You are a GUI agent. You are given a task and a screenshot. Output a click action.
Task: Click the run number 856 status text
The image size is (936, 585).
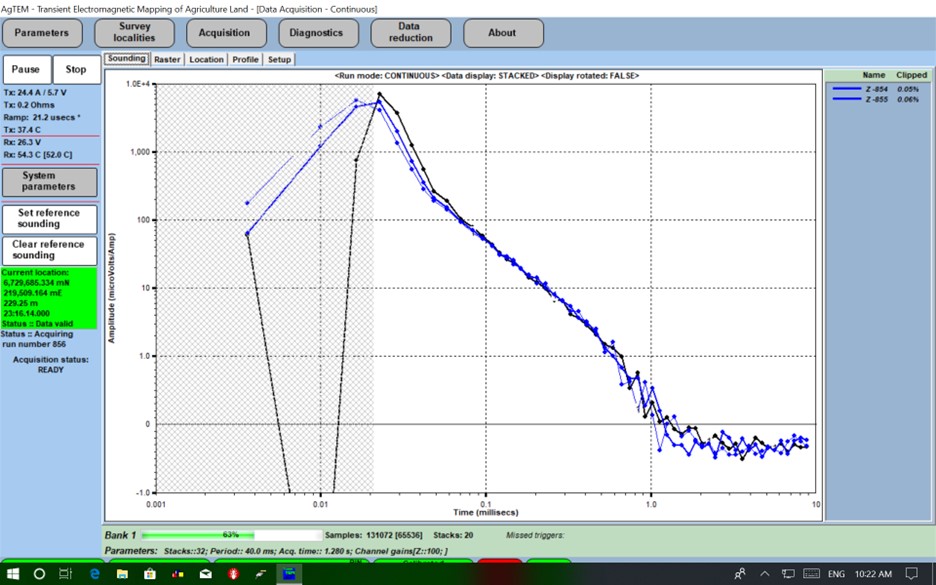coord(34,344)
